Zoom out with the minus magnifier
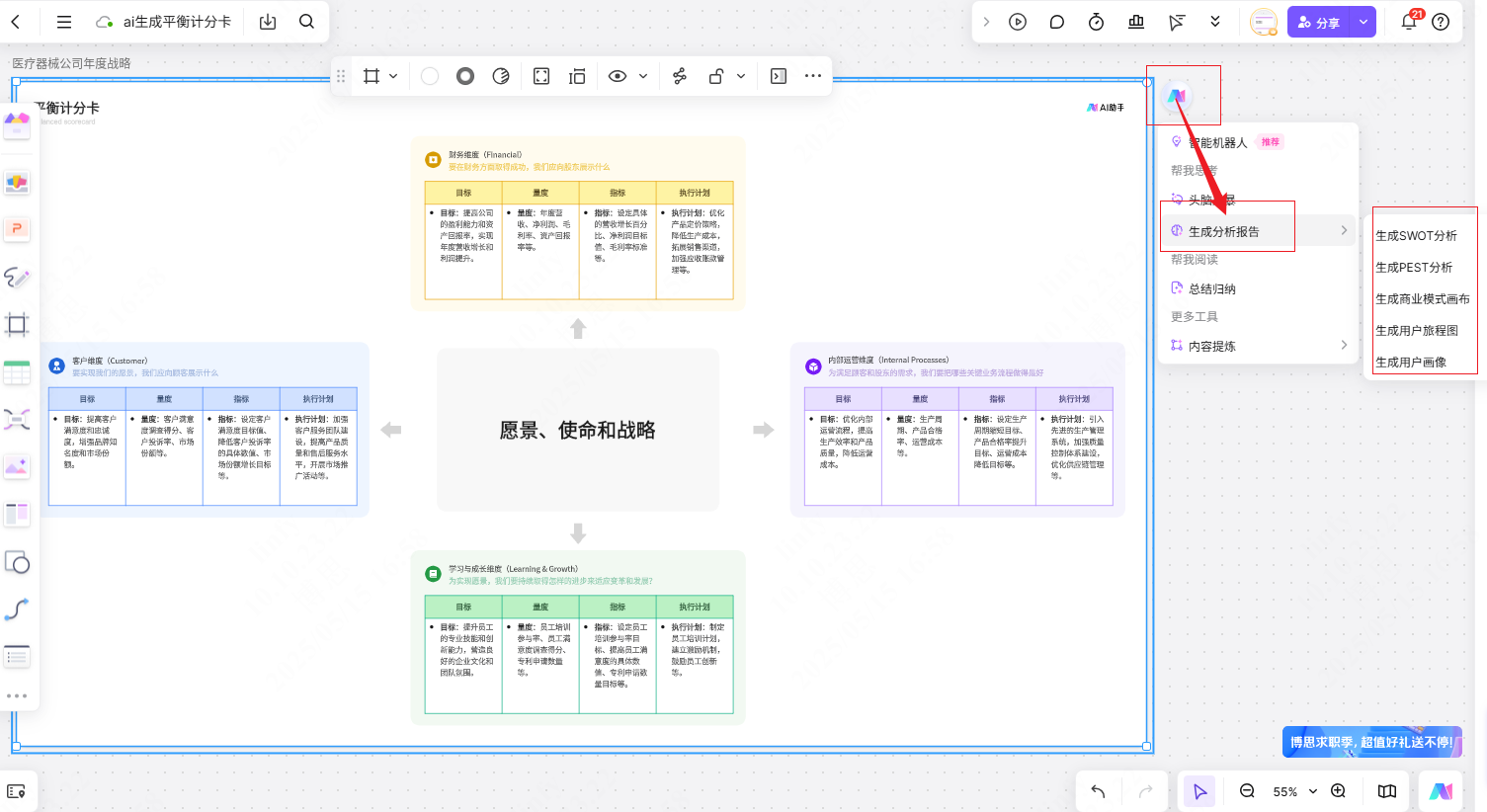The height and width of the screenshot is (812, 1487). click(x=1247, y=791)
